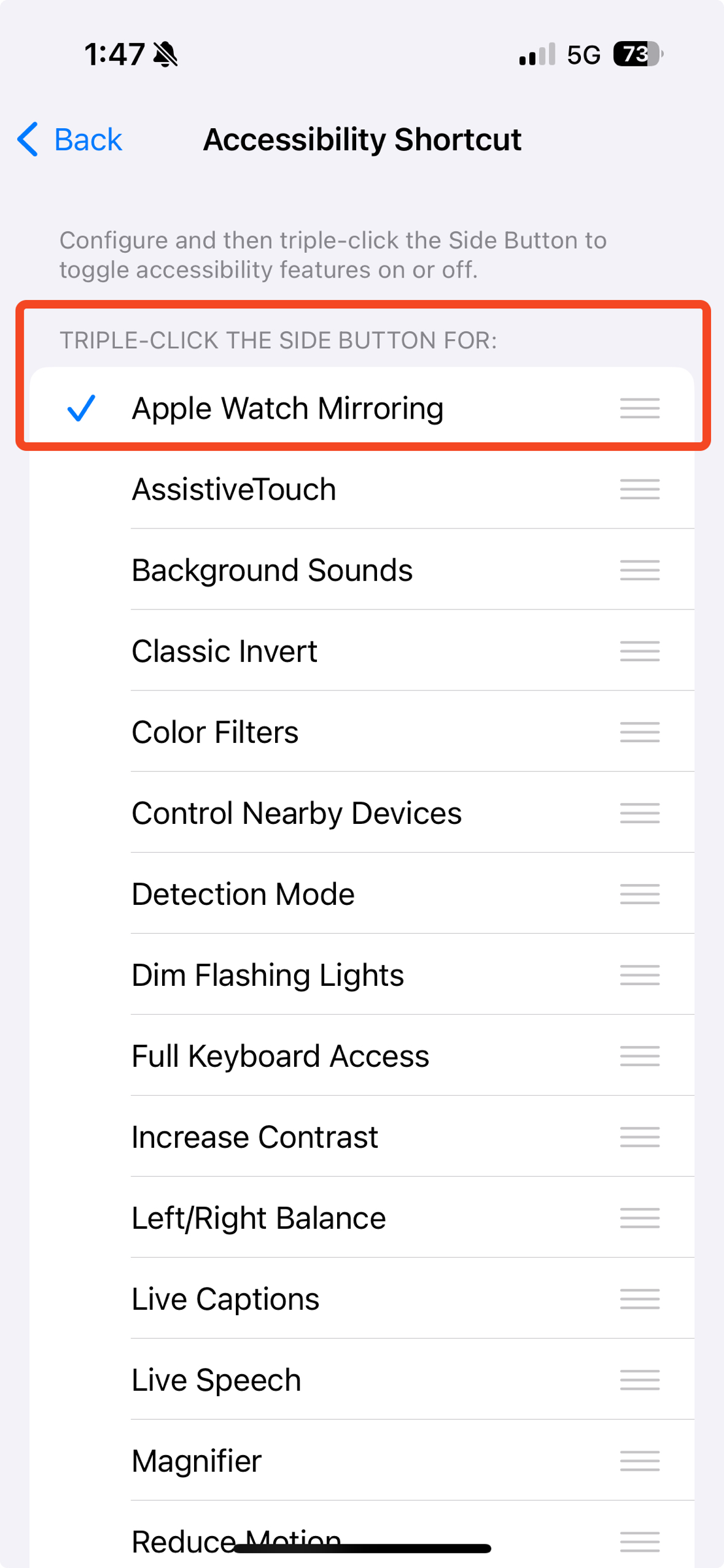The image size is (724, 1568).
Task: Enable Color Filters for triple-click
Action: 215,732
